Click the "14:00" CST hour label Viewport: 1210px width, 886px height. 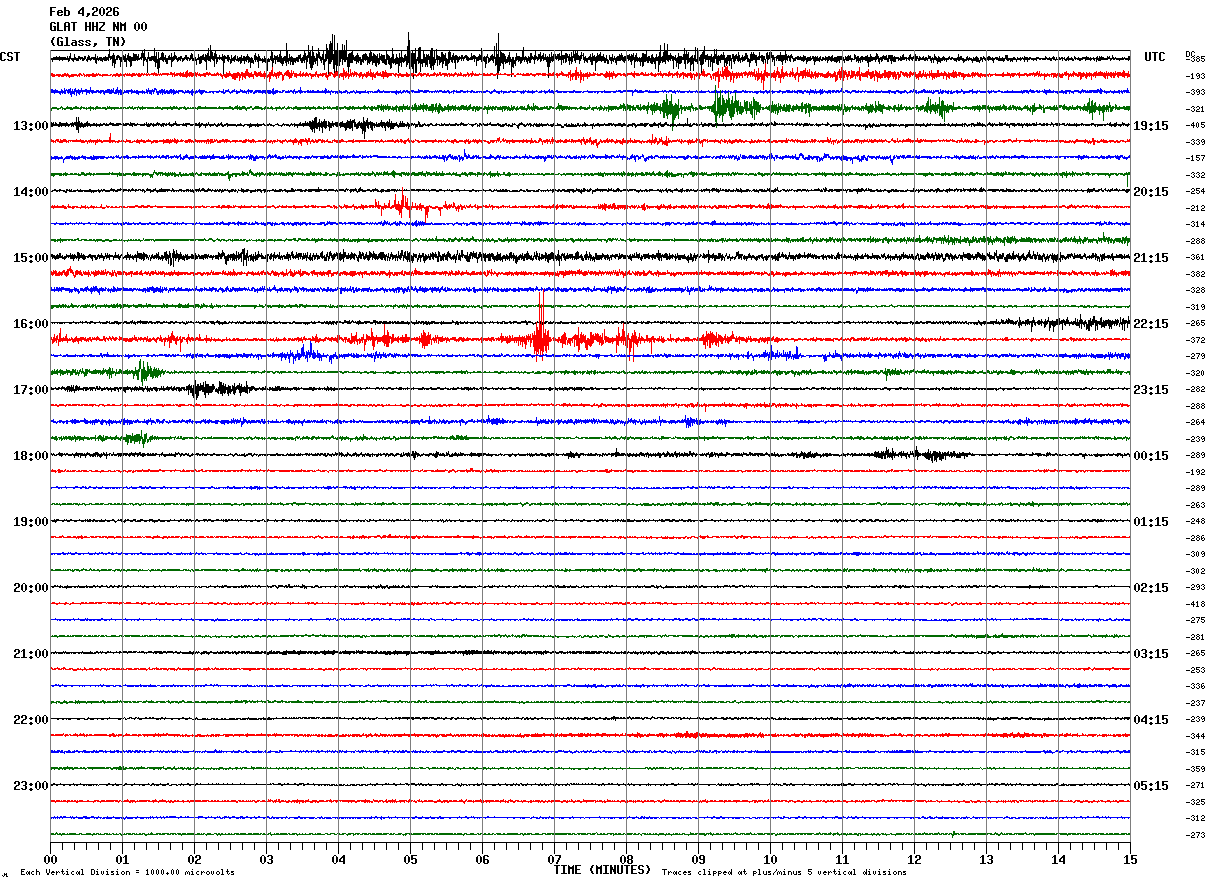[31, 192]
